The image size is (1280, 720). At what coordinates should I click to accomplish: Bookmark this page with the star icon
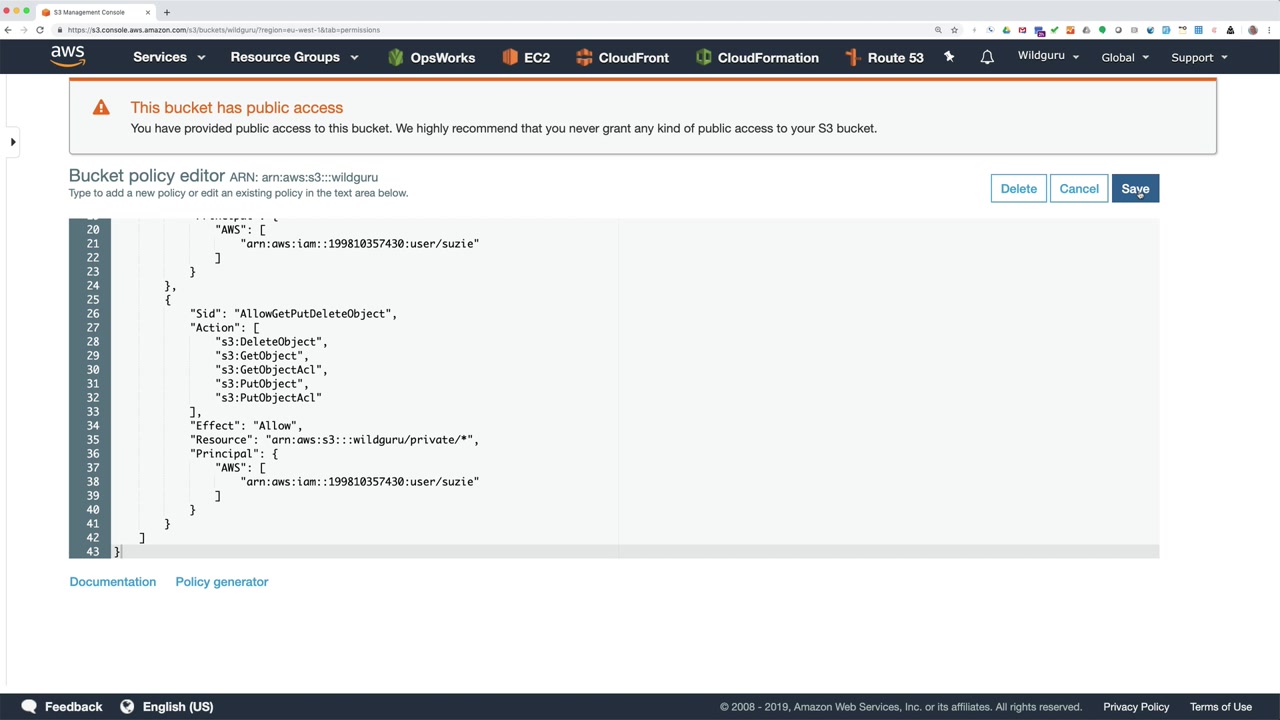tap(954, 30)
